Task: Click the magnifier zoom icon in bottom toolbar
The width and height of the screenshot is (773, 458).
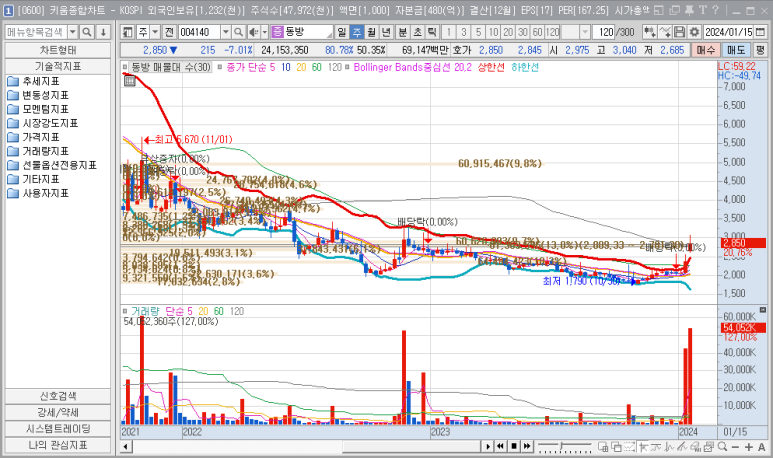Action: [x=722, y=447]
